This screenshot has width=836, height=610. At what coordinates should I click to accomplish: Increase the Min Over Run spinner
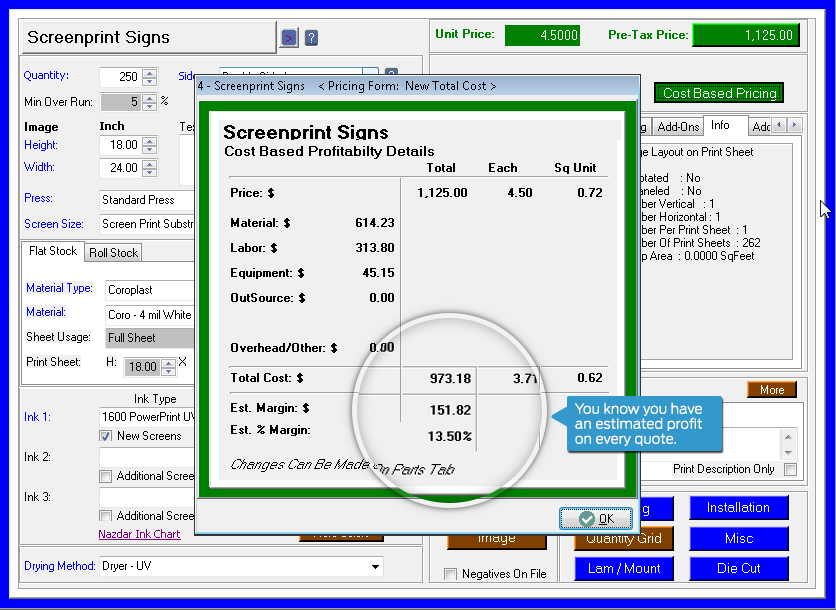coord(149,97)
